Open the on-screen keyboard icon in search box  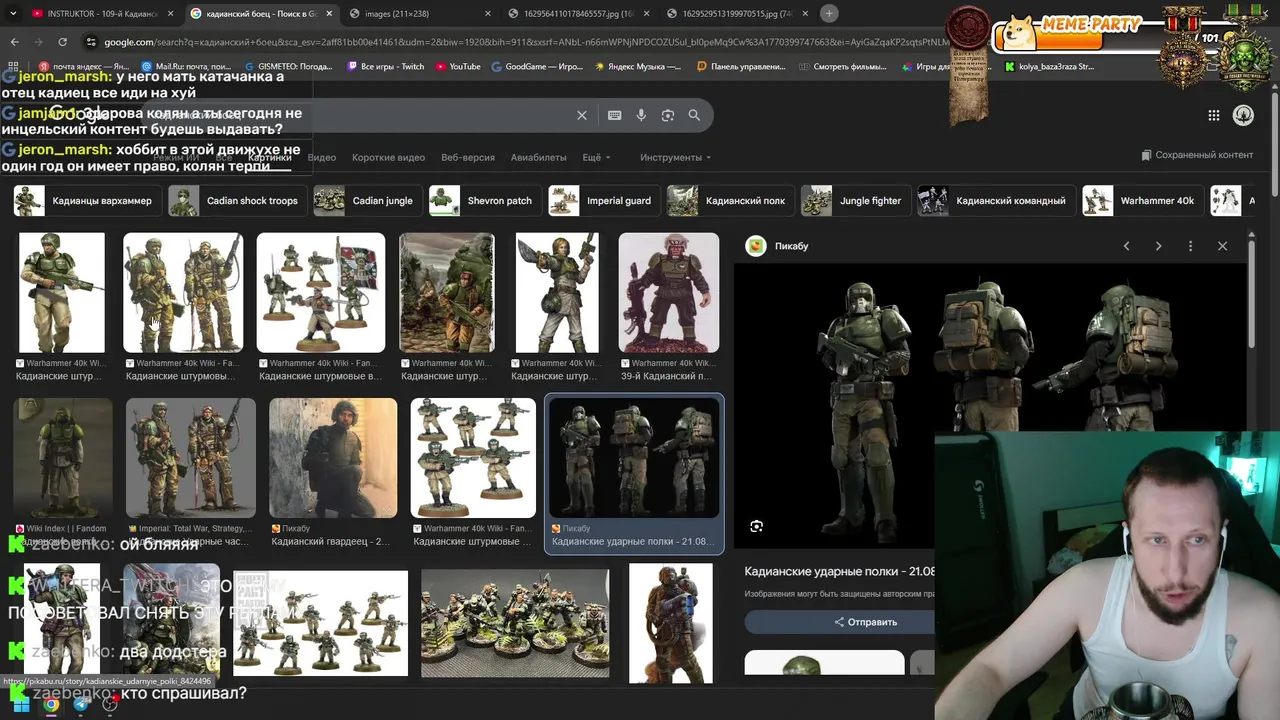point(615,115)
